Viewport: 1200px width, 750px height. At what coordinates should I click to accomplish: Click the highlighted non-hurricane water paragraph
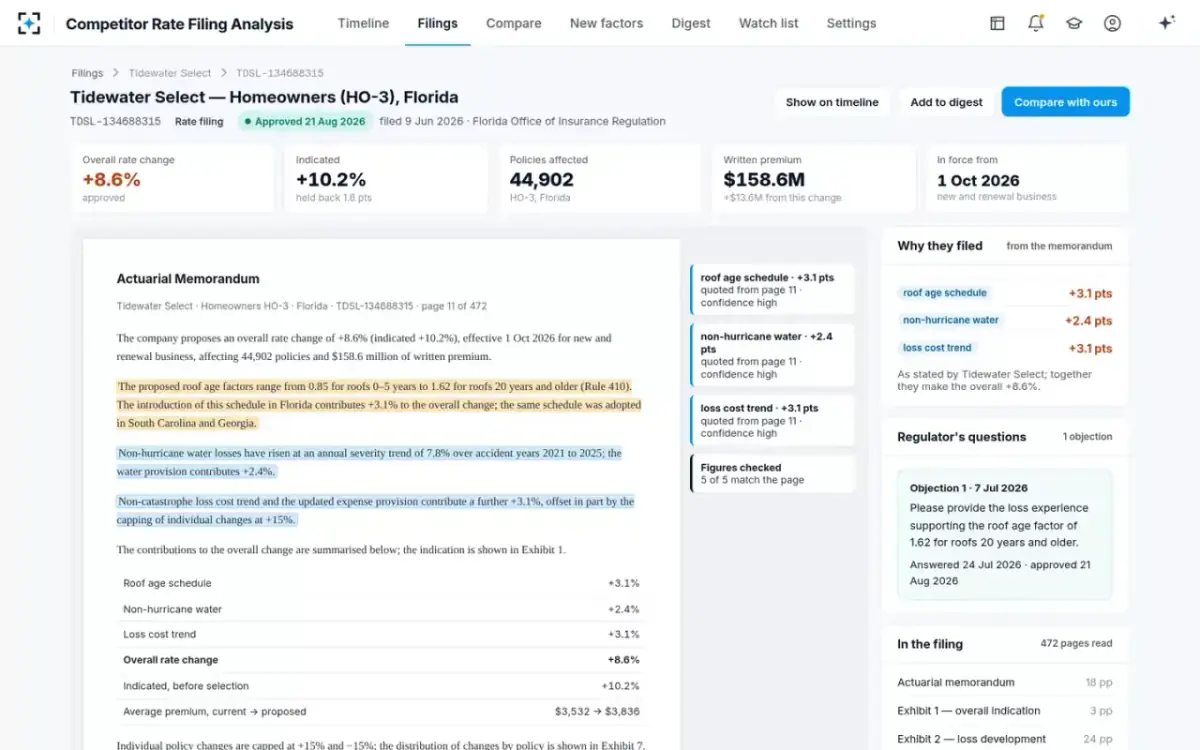point(369,462)
